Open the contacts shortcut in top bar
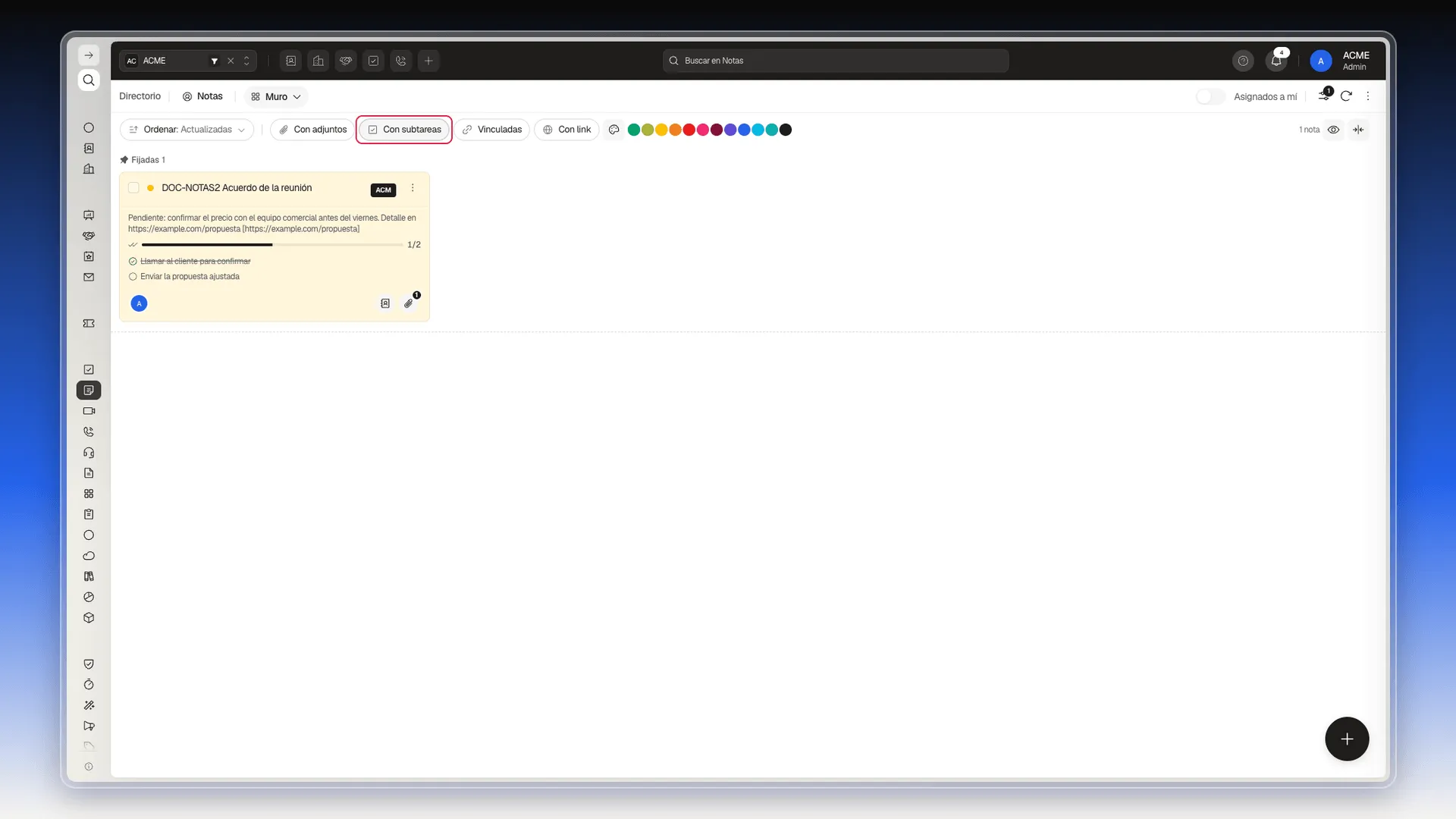 coord(291,61)
